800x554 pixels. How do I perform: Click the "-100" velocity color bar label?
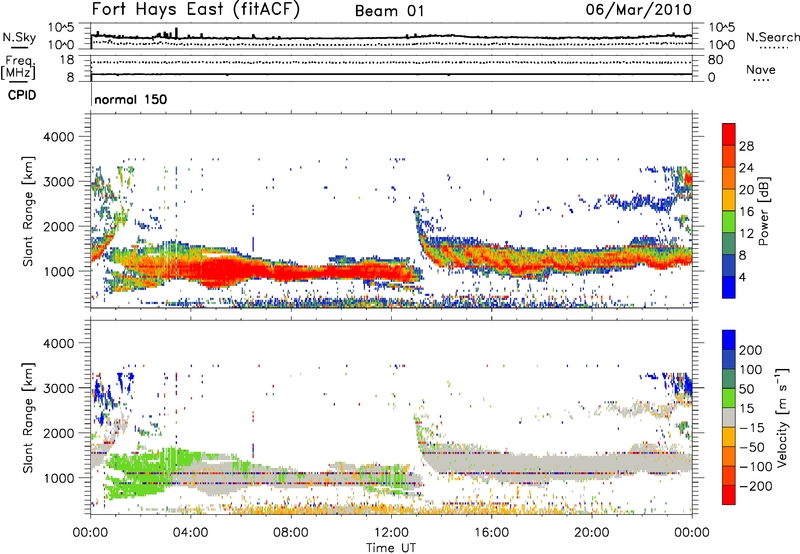(756, 467)
